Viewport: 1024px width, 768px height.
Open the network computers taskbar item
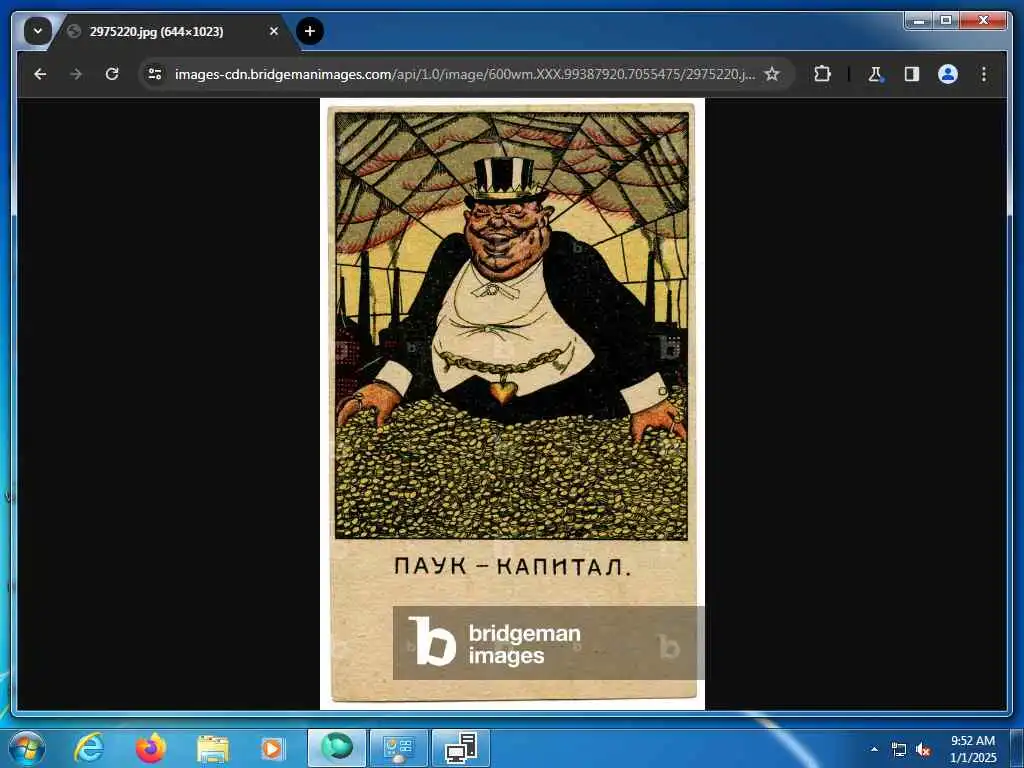[461, 748]
